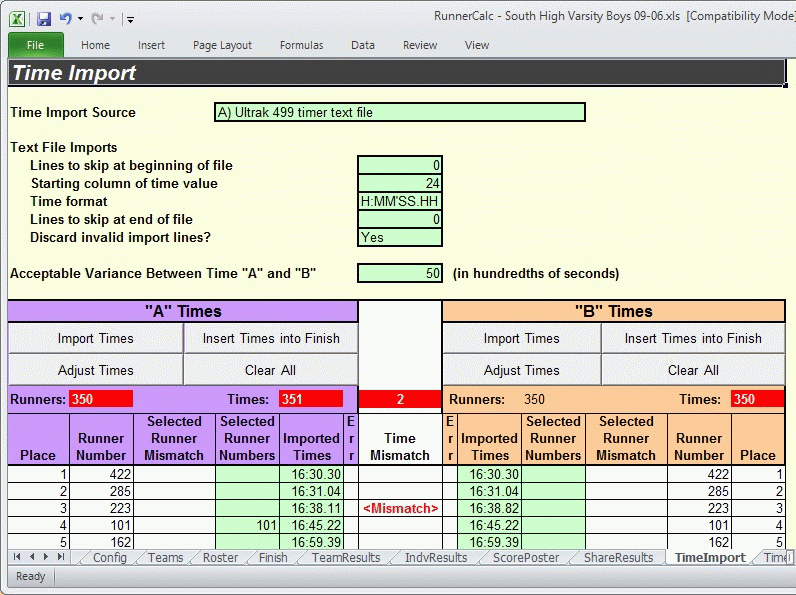Select Lines to skip at beginning field
Image resolution: width=796 pixels, height=595 pixels.
(x=400, y=165)
